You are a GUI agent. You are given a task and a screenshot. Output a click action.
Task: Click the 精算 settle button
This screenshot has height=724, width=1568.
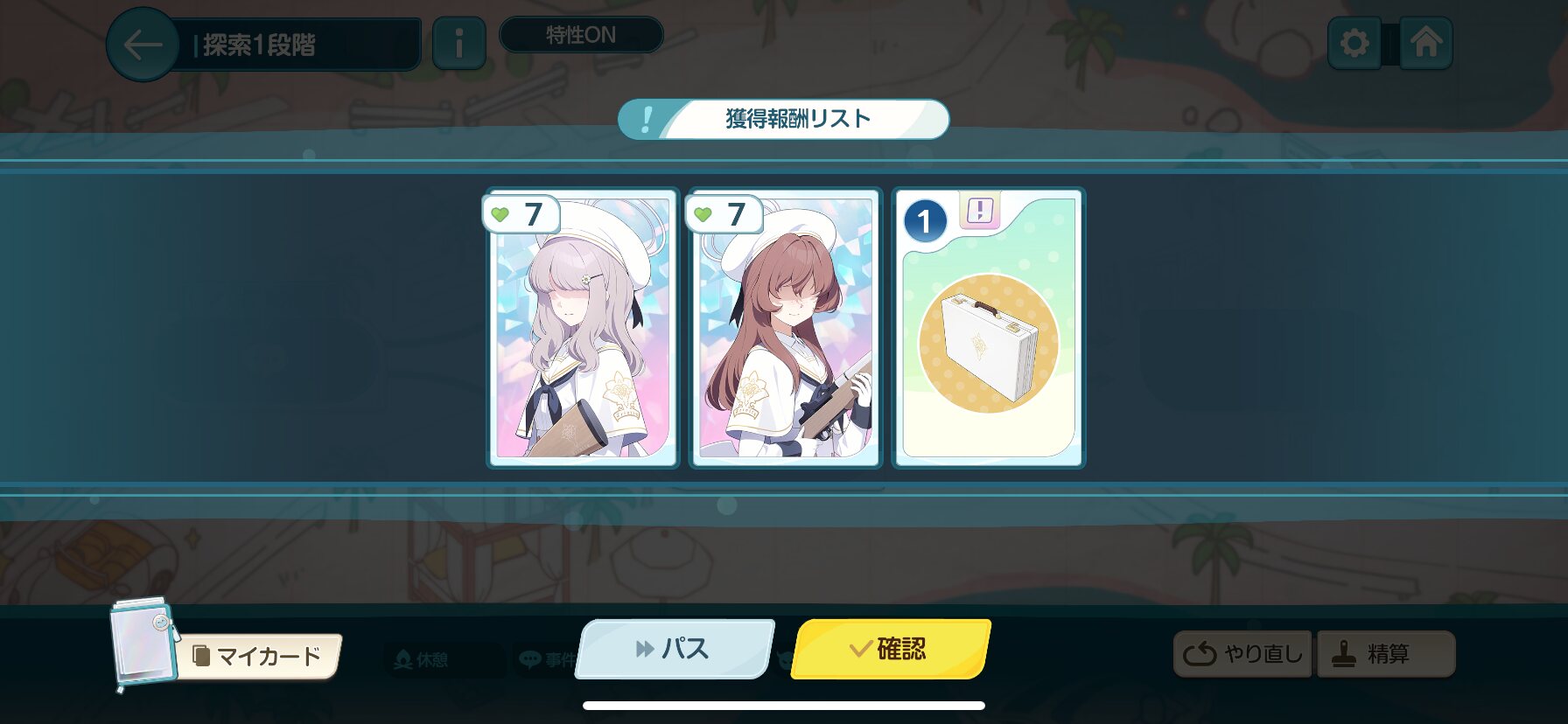click(1386, 653)
